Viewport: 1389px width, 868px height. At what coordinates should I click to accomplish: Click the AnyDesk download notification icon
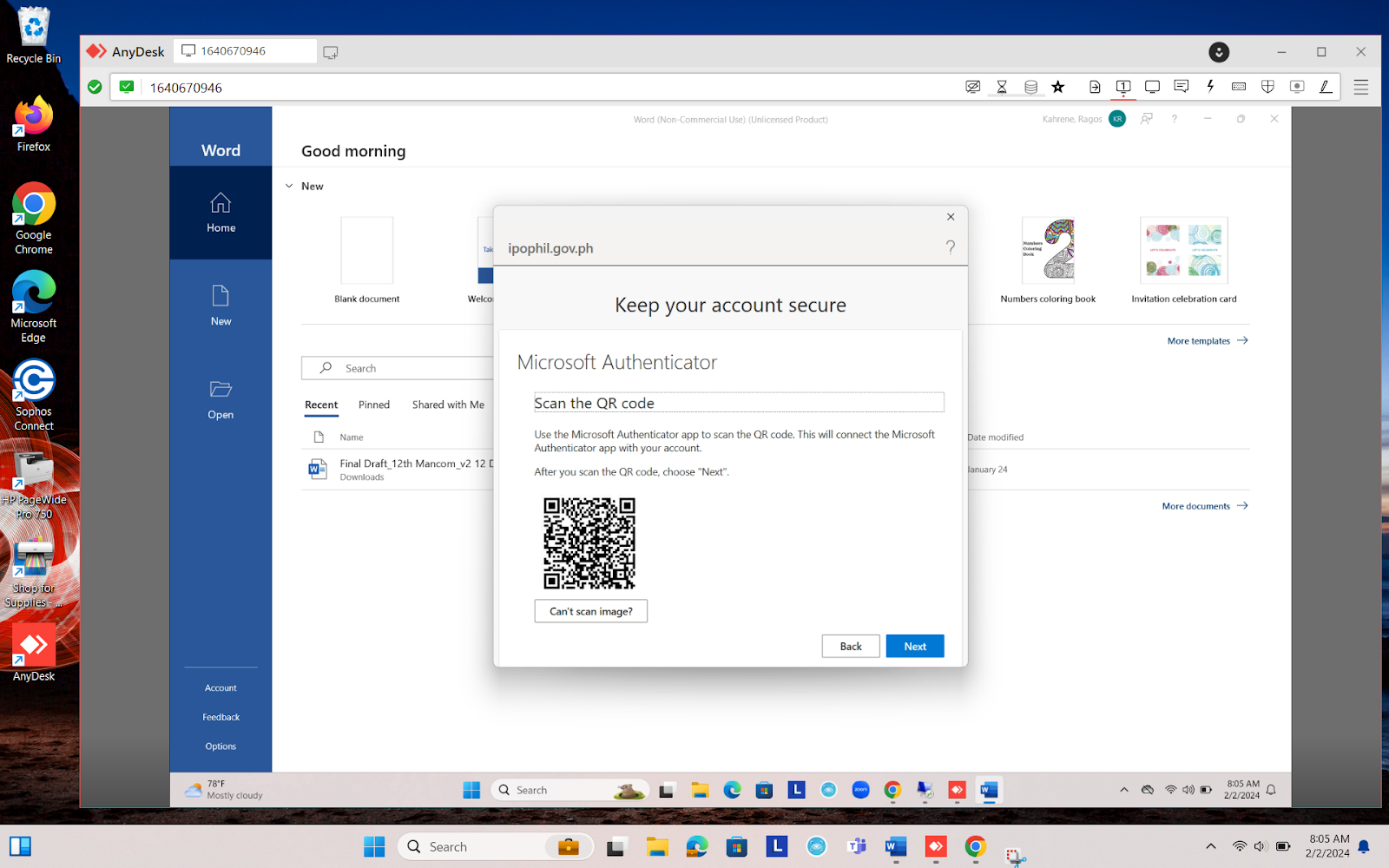(x=1219, y=52)
